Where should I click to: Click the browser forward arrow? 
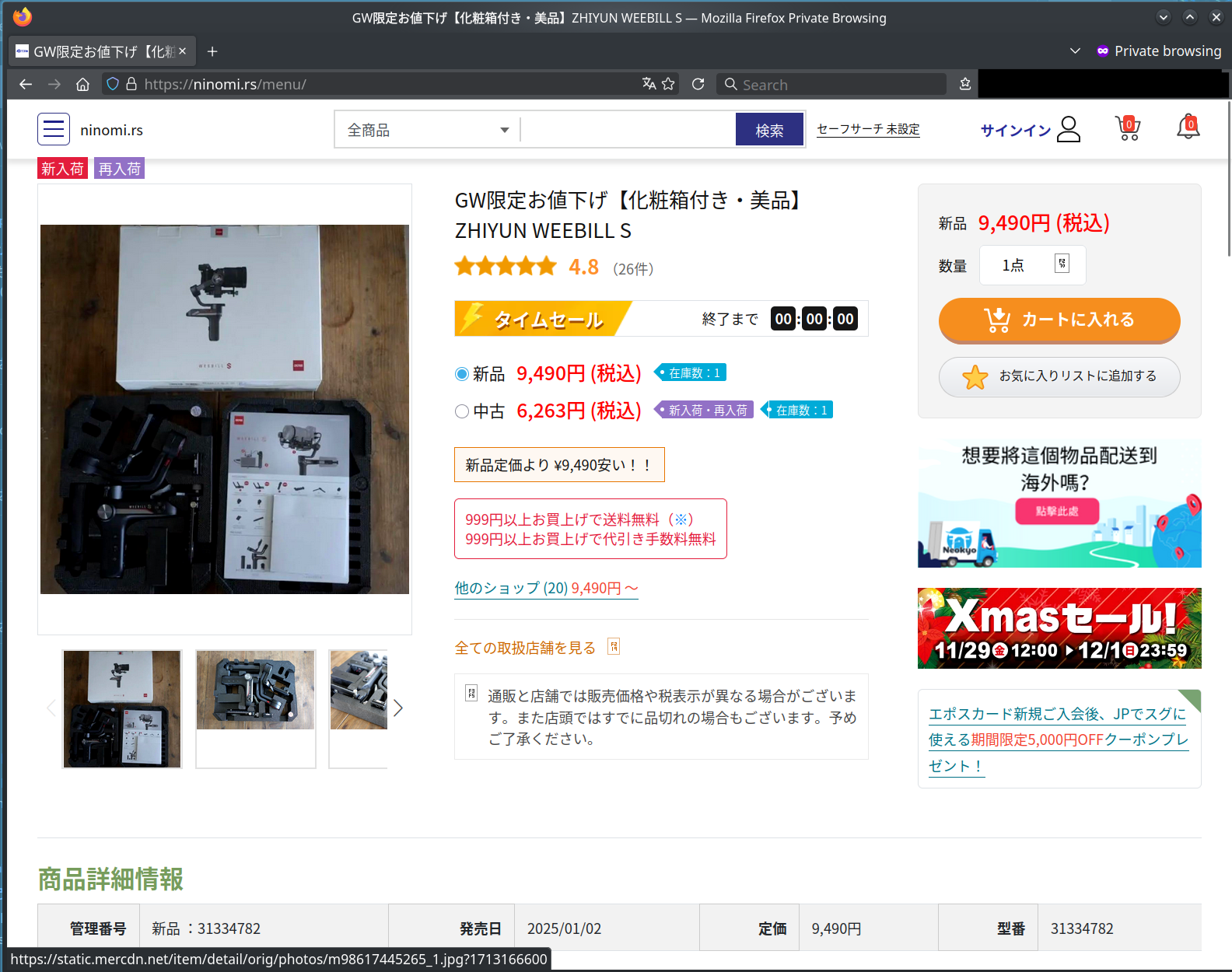tap(54, 84)
